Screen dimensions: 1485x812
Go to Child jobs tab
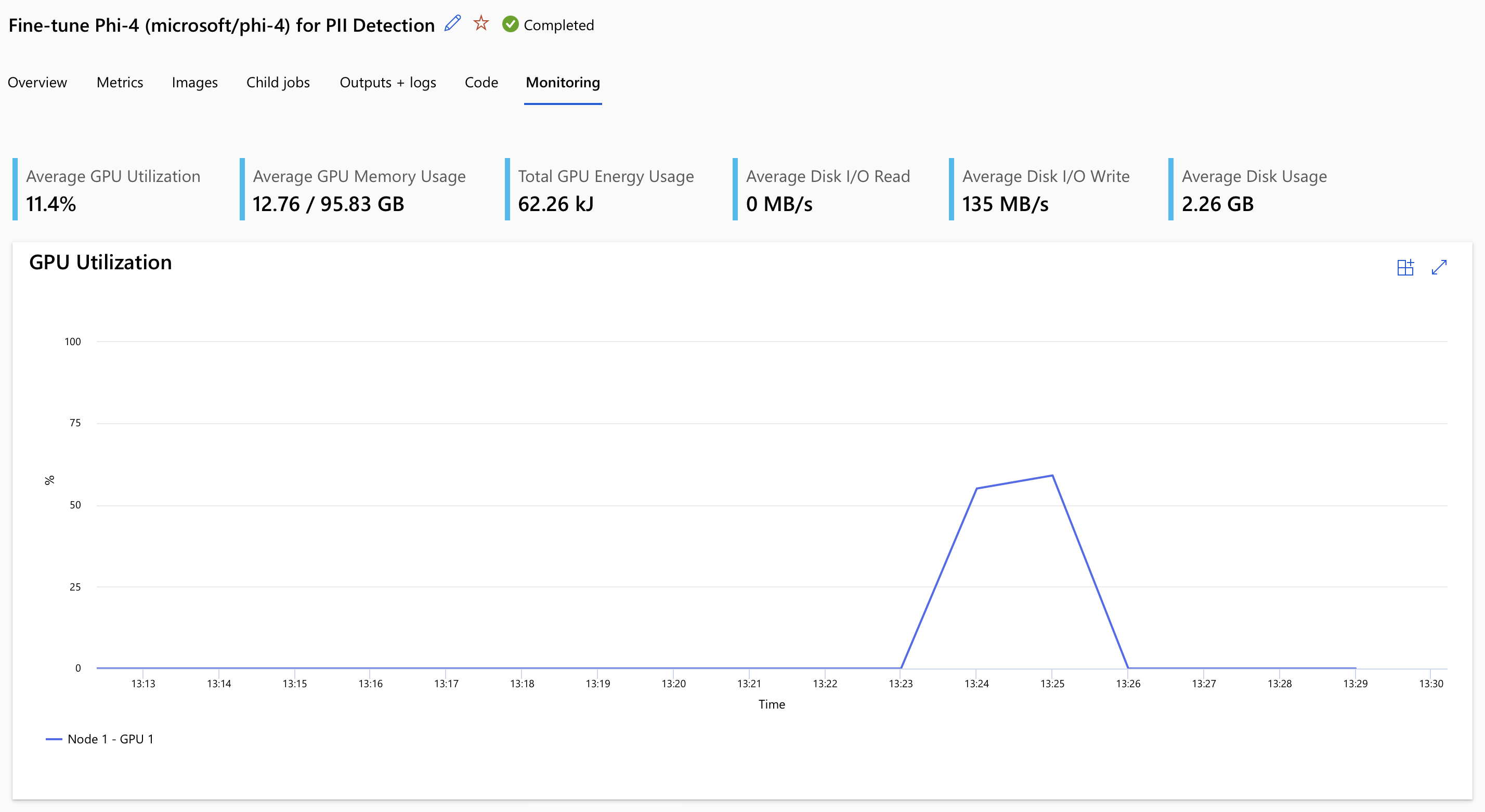point(278,83)
